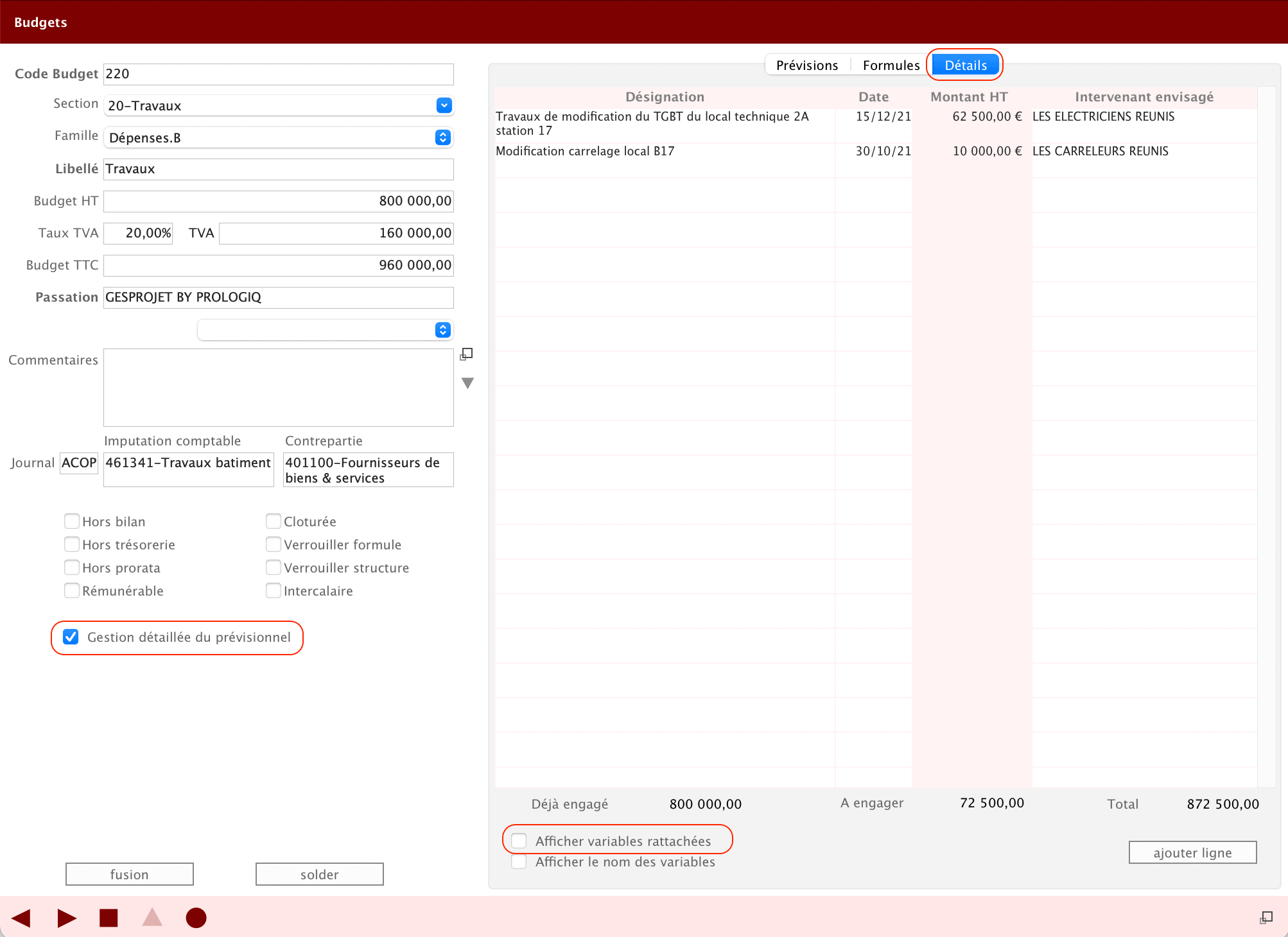This screenshot has width=1288, height=937.
Task: Select the Détails tab
Action: (x=966, y=65)
